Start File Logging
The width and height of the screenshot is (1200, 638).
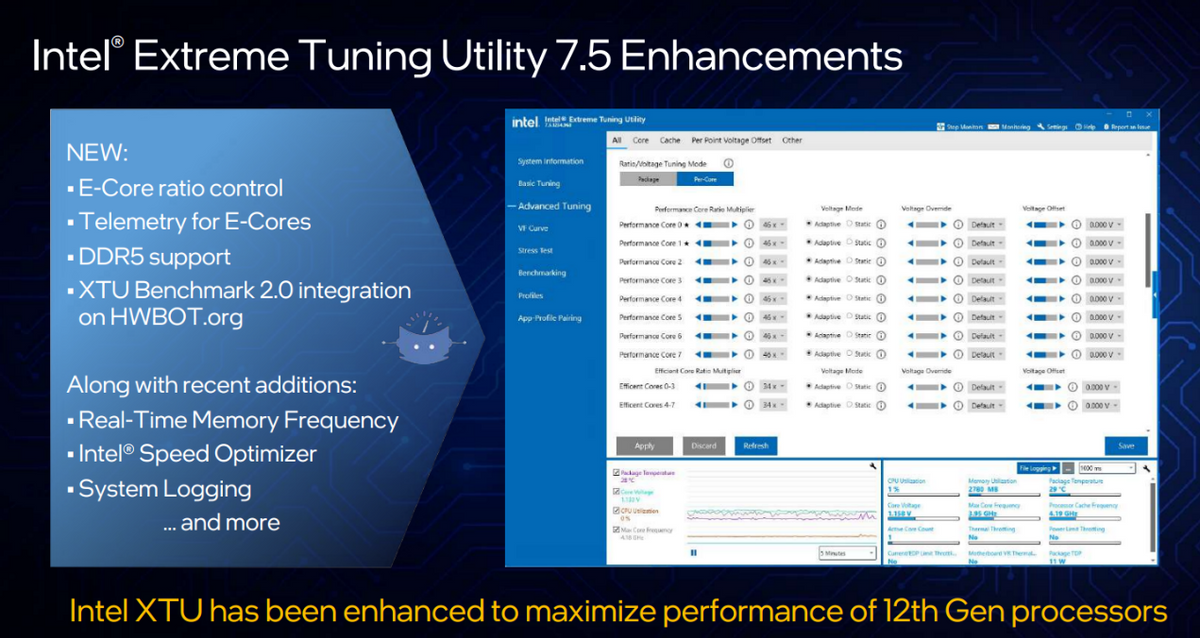1038,467
